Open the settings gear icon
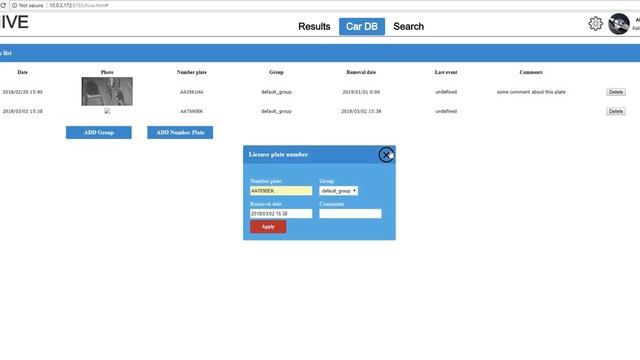 tap(596, 24)
